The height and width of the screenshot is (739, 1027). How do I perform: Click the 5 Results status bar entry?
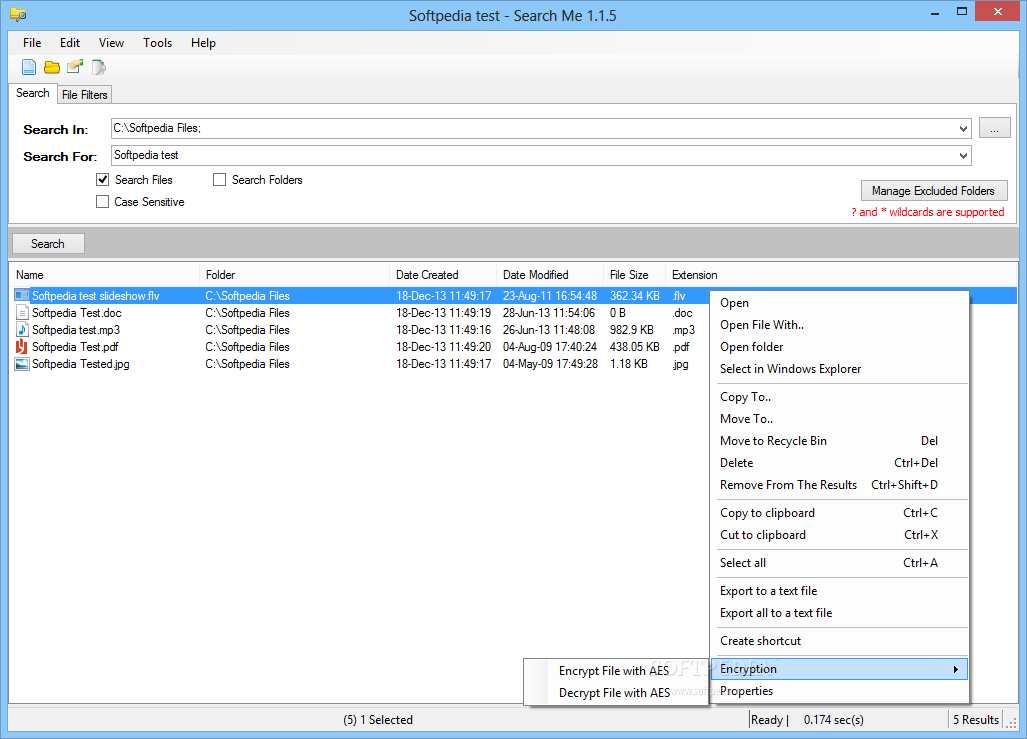coord(976,719)
